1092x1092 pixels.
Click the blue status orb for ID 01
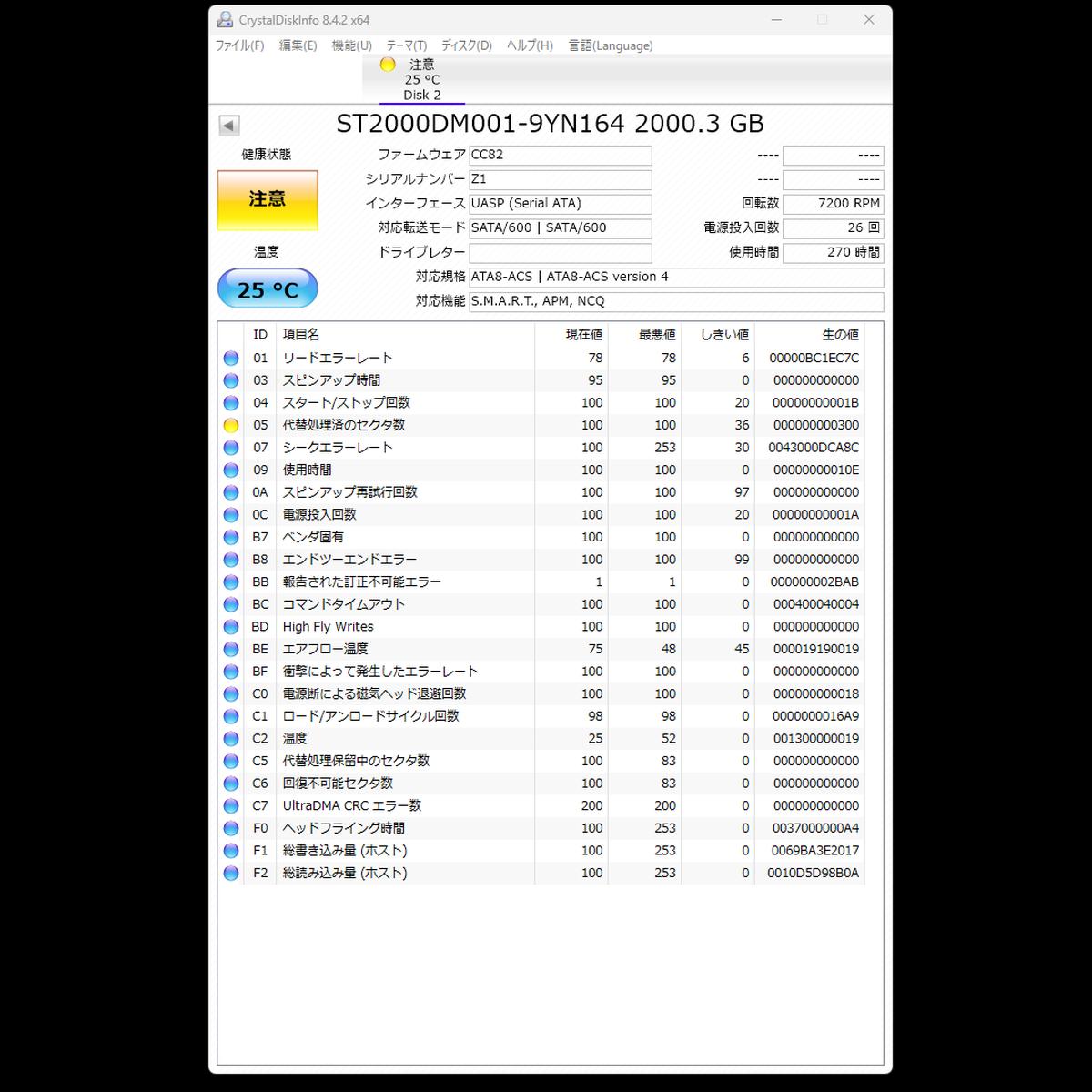click(x=231, y=359)
